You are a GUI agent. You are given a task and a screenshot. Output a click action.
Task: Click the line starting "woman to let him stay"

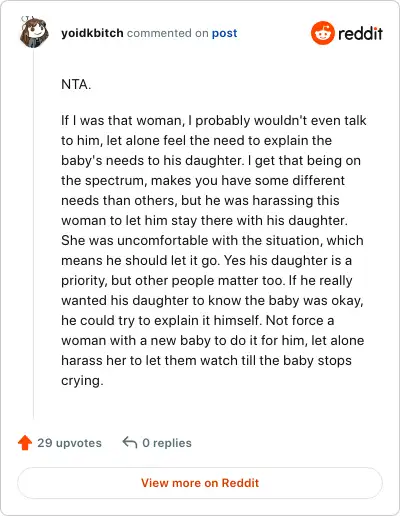coord(204,221)
